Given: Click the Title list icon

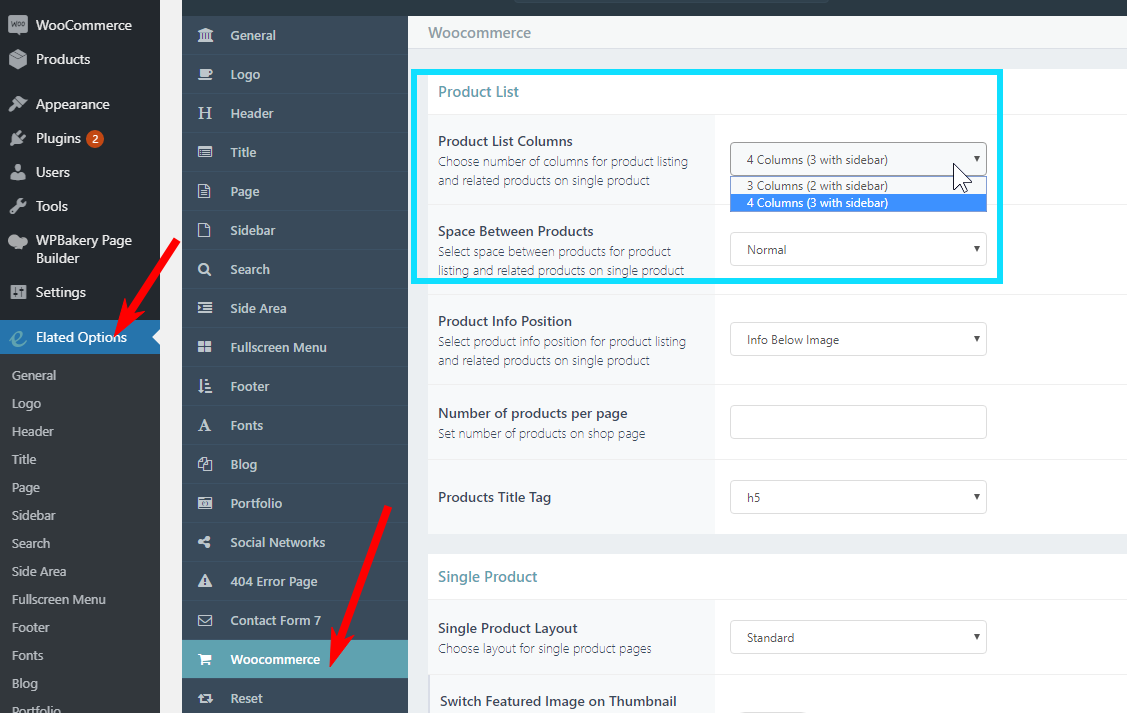Looking at the screenshot, I should [206, 152].
